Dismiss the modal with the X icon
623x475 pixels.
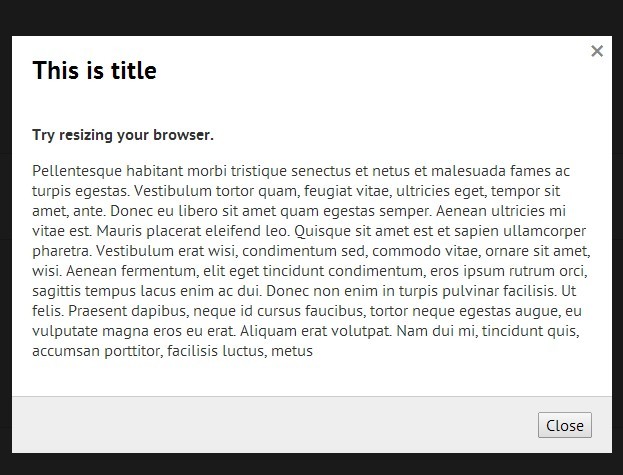[597, 51]
